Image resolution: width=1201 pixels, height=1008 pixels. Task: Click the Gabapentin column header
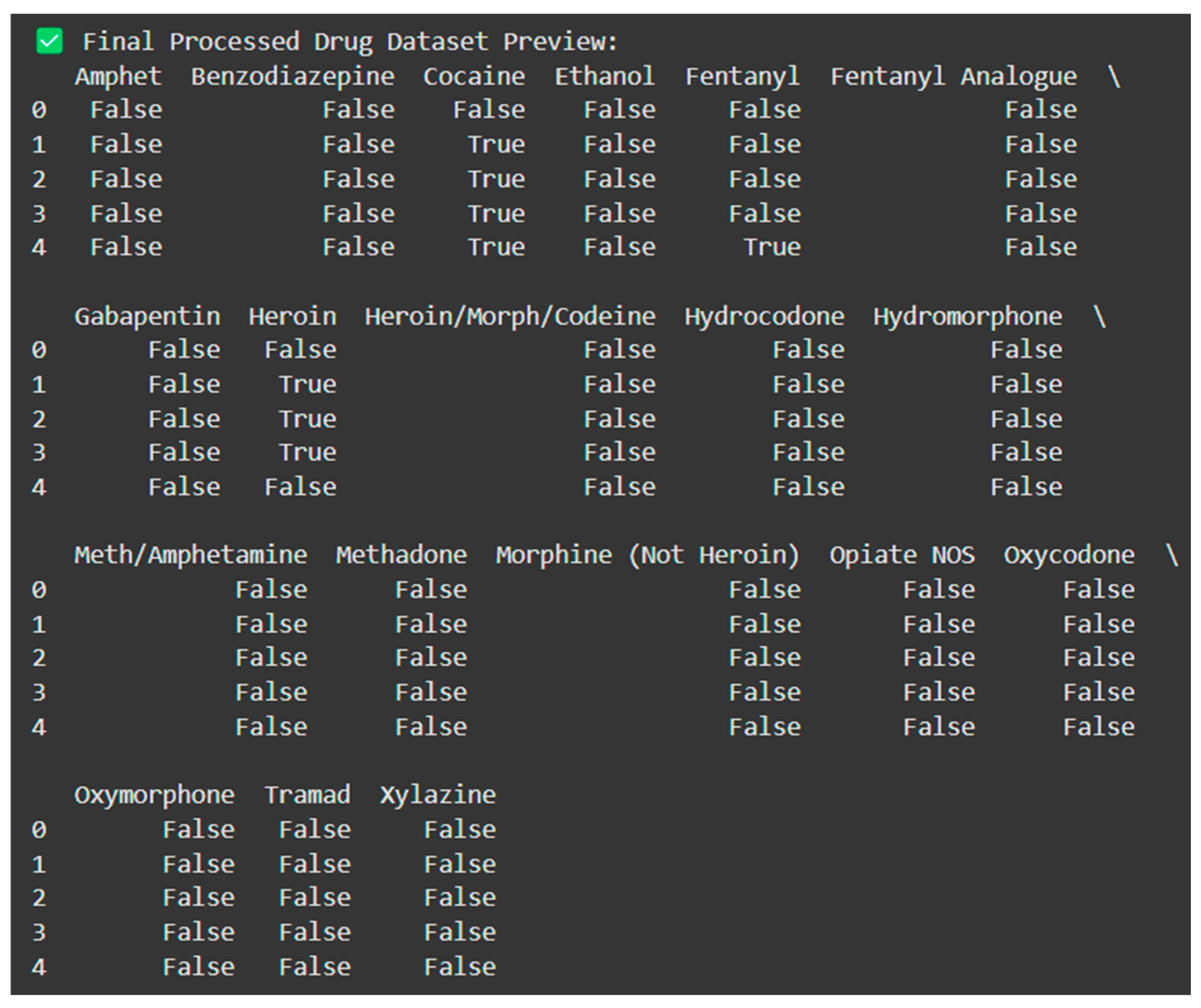click(x=147, y=316)
